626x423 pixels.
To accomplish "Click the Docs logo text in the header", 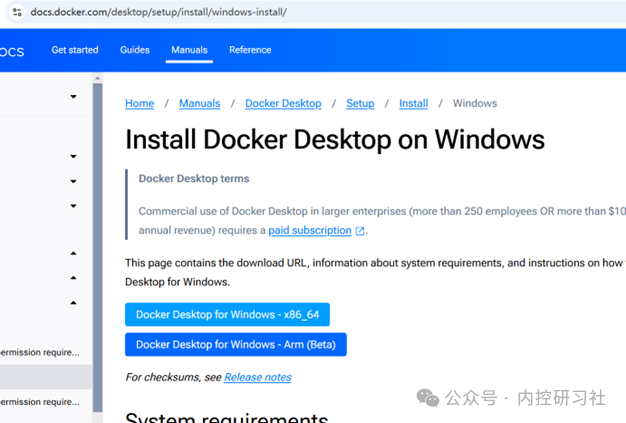I will (12, 52).
